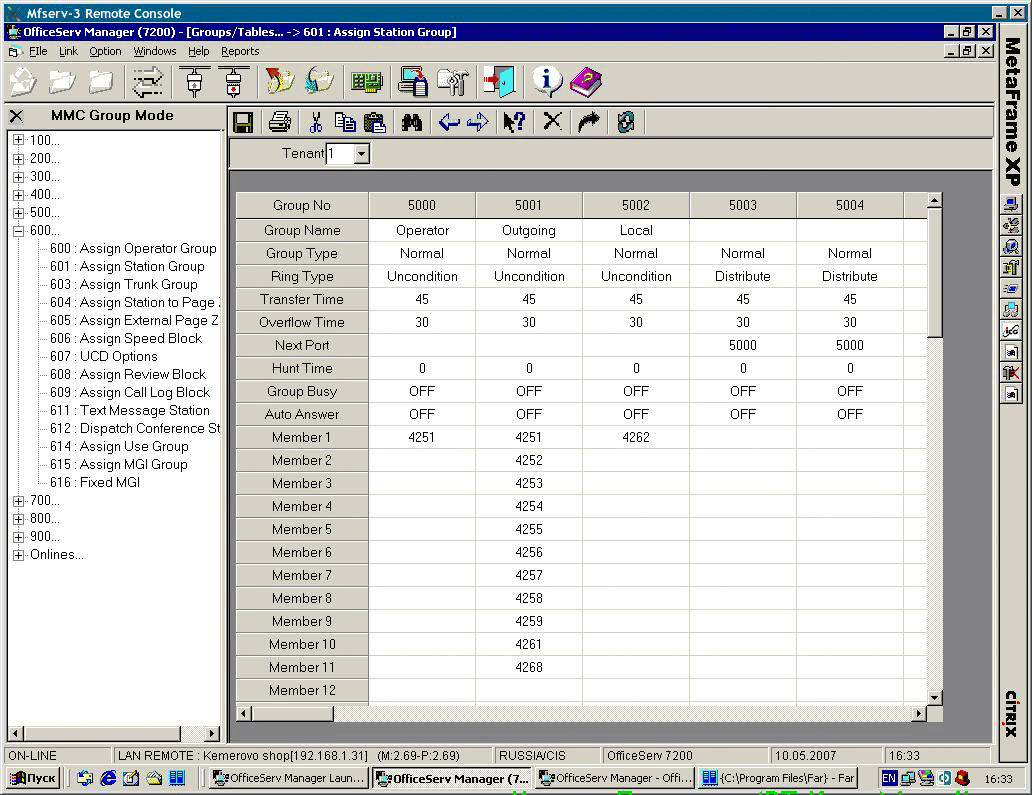The image size is (1032, 795).
Task: Click the refresh icon in grid toolbar
Action: click(x=625, y=122)
